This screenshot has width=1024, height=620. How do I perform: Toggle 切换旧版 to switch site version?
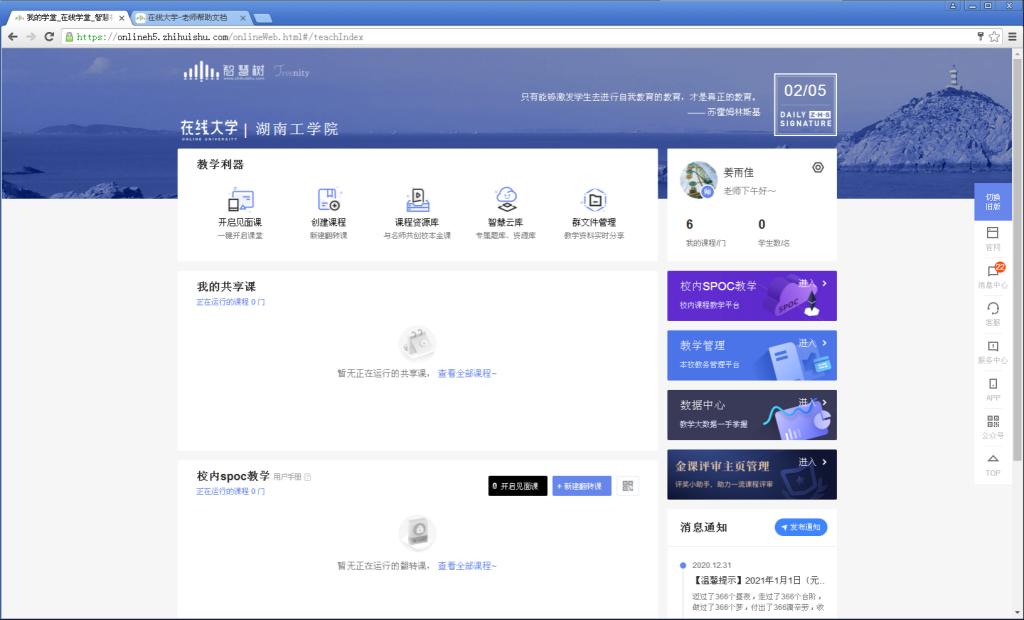coord(992,202)
